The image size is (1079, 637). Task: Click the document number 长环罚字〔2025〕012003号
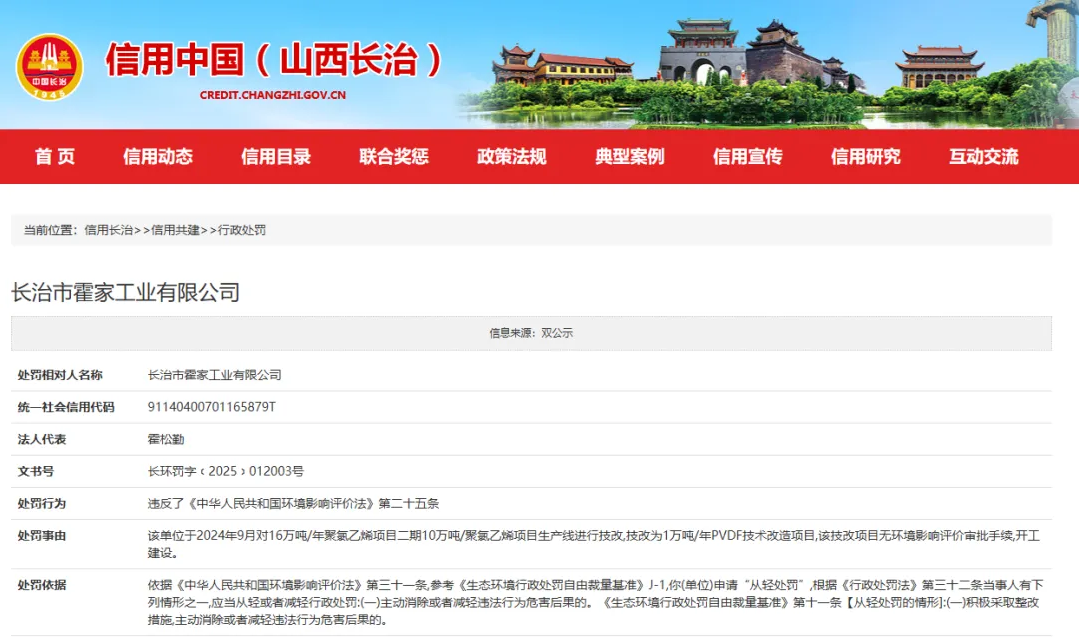point(226,471)
